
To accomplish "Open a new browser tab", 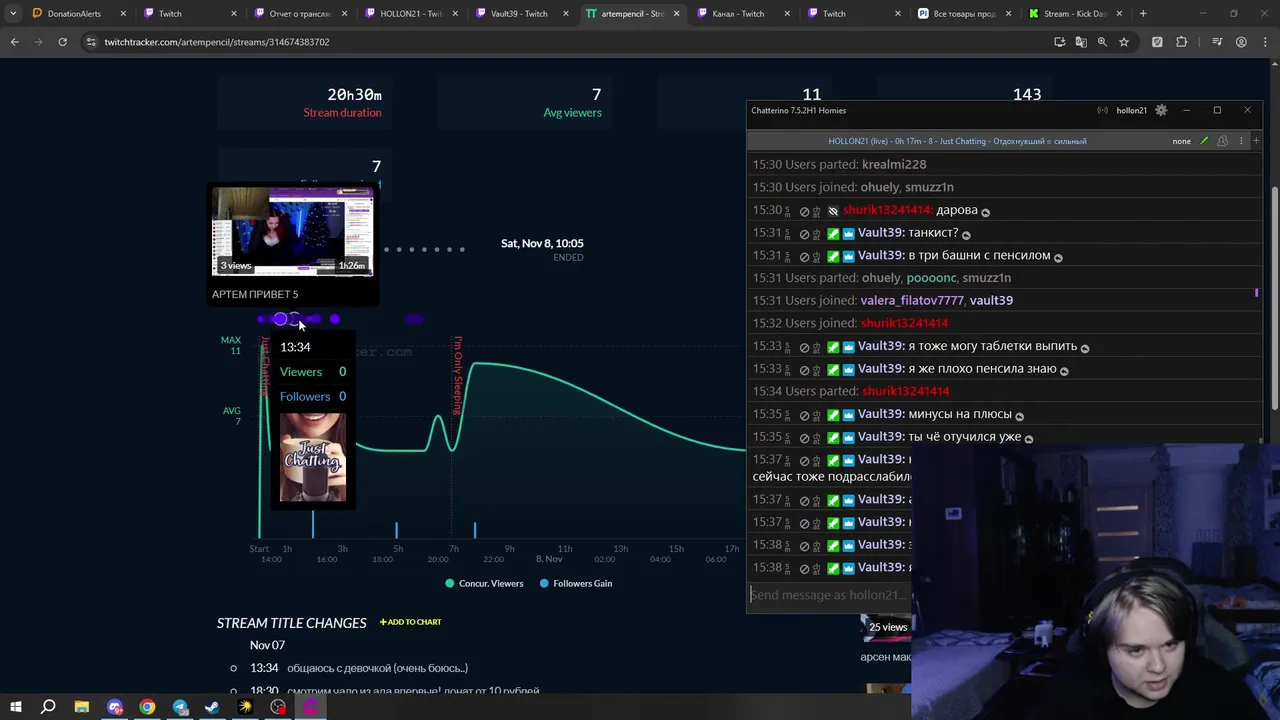I will pos(1143,14).
